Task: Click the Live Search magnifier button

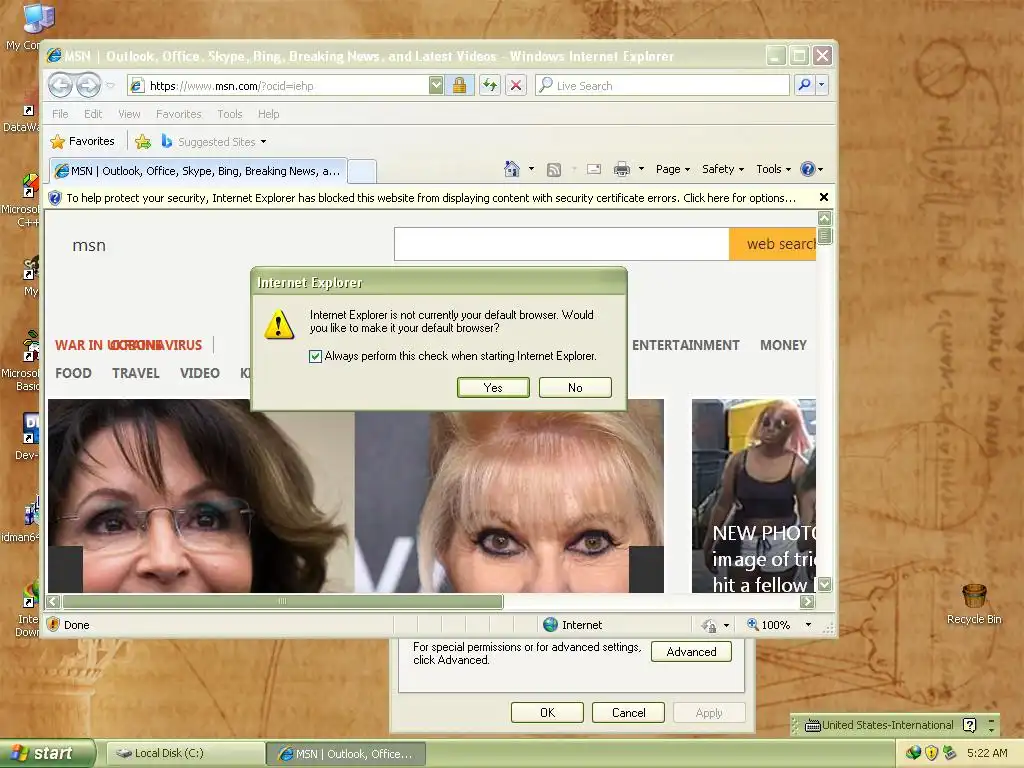Action: click(805, 86)
